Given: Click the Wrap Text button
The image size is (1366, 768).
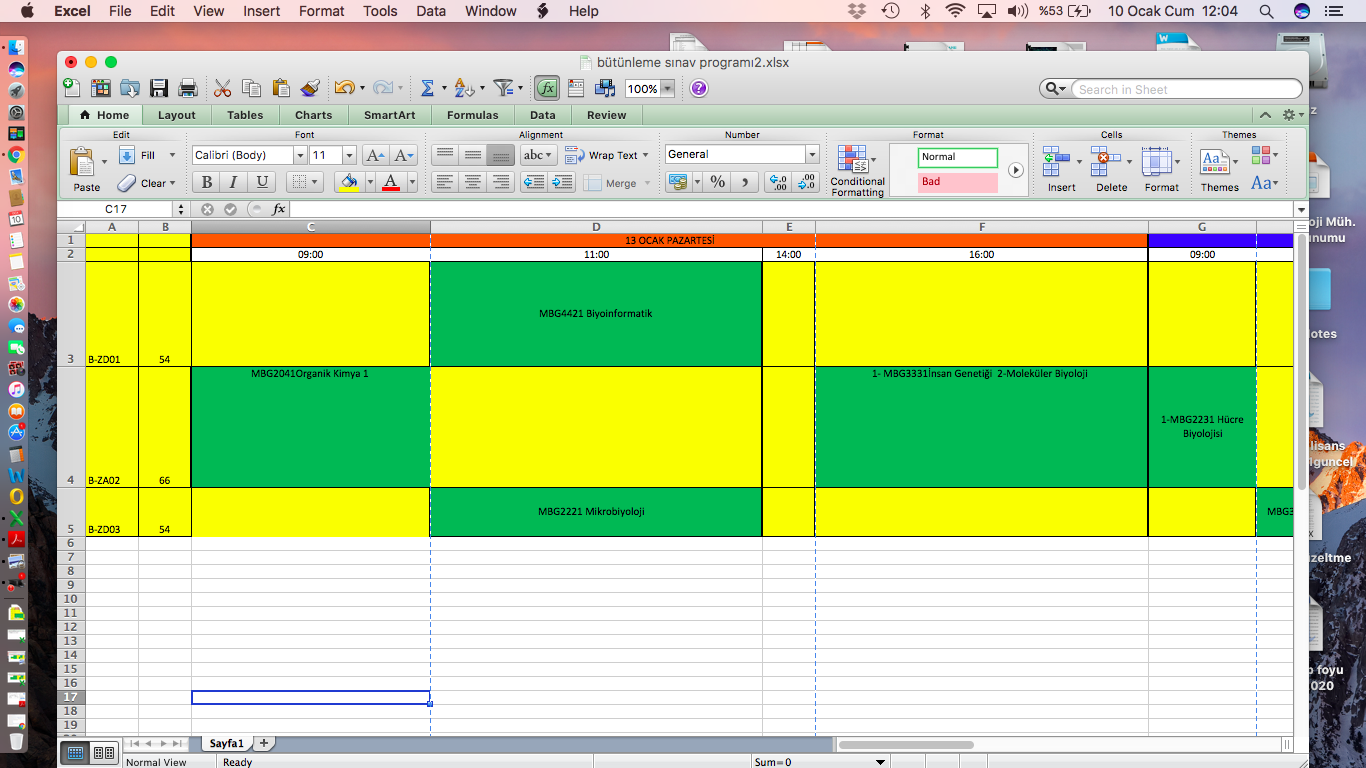Looking at the screenshot, I should [x=606, y=155].
